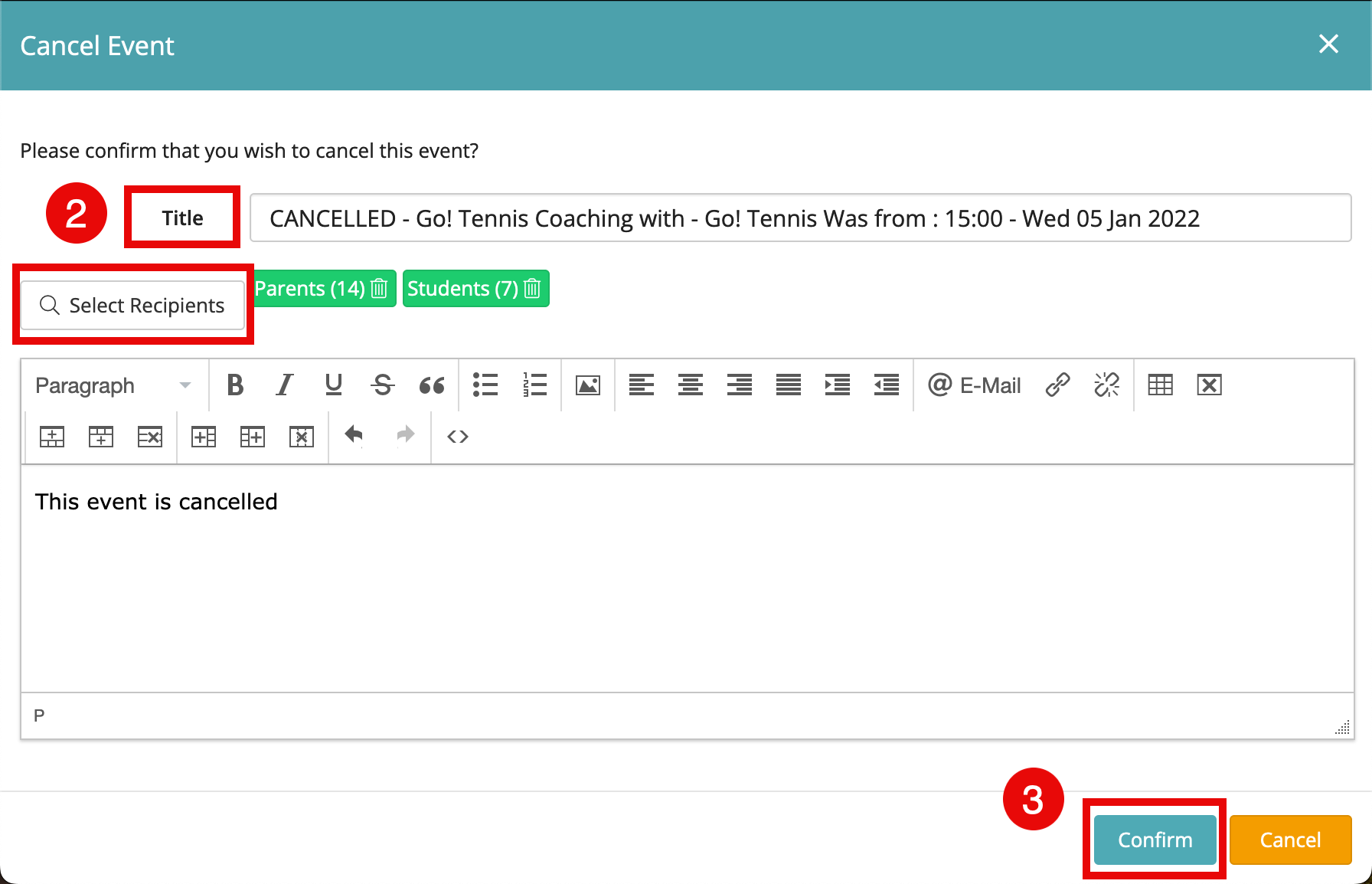Close the Cancel Event dialog
The height and width of the screenshot is (884, 1372).
(1328, 44)
